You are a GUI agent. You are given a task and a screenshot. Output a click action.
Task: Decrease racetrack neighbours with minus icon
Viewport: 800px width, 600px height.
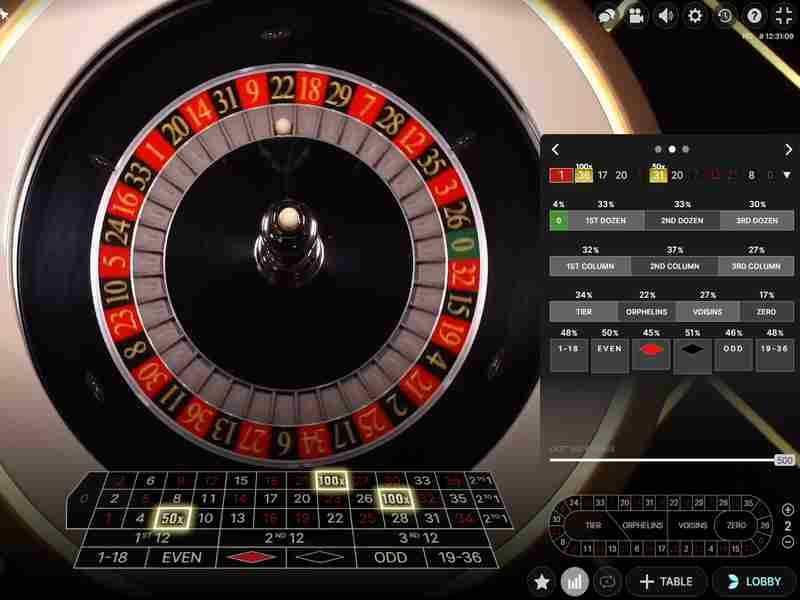point(788,542)
